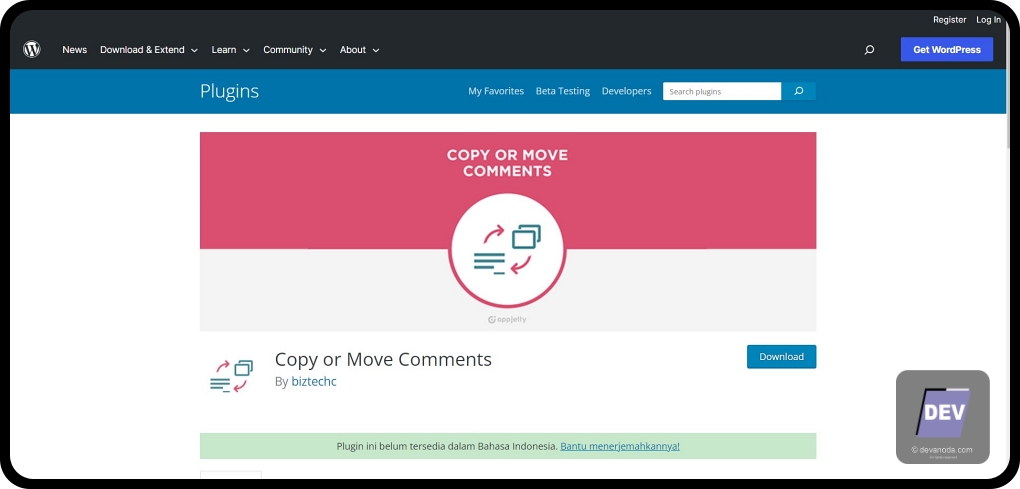Click the Register link

pos(949,20)
